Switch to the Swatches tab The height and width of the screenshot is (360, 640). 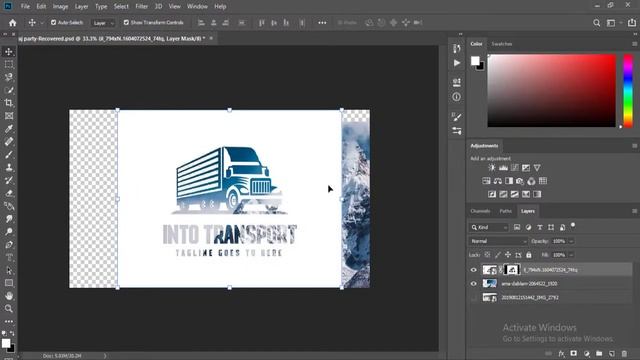[502, 44]
